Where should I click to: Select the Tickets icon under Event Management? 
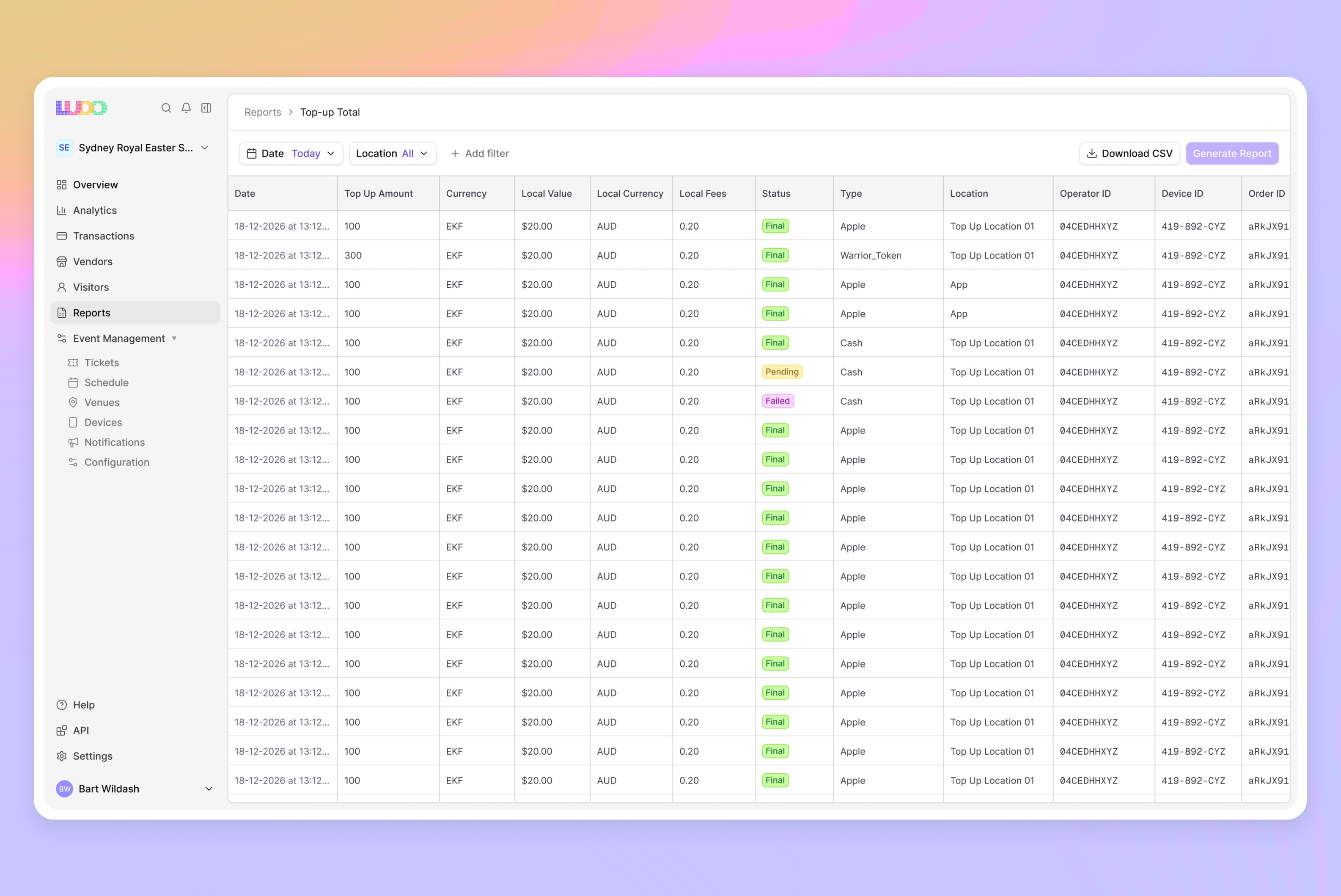73,362
